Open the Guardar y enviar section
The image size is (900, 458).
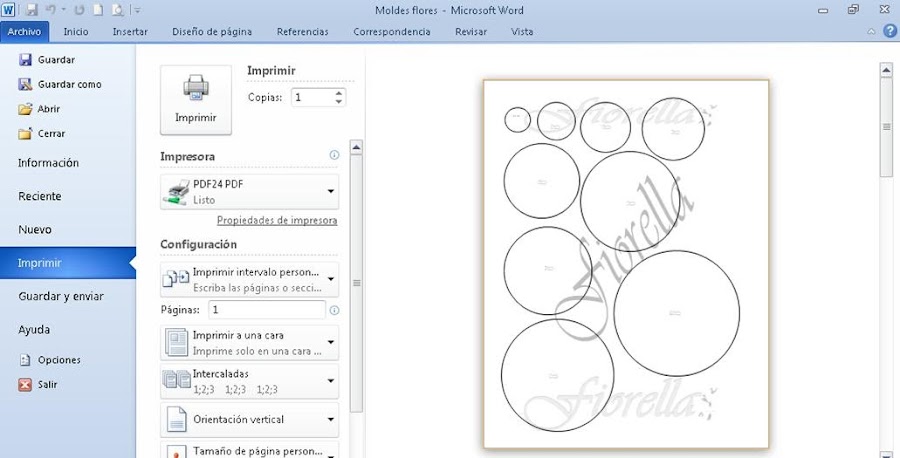click(61, 296)
